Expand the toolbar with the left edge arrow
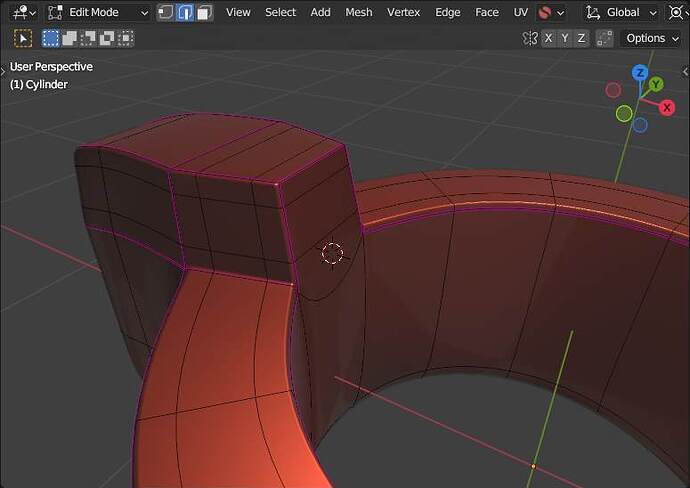The height and width of the screenshot is (488, 690). point(3,70)
